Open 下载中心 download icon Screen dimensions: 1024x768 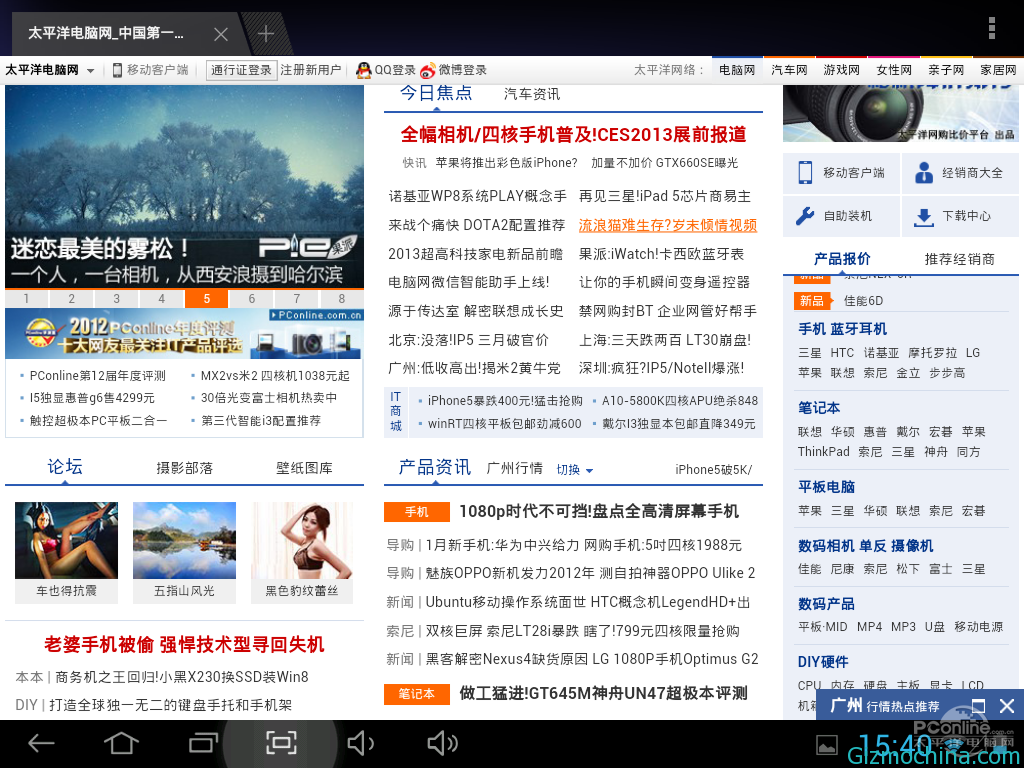coord(921,216)
